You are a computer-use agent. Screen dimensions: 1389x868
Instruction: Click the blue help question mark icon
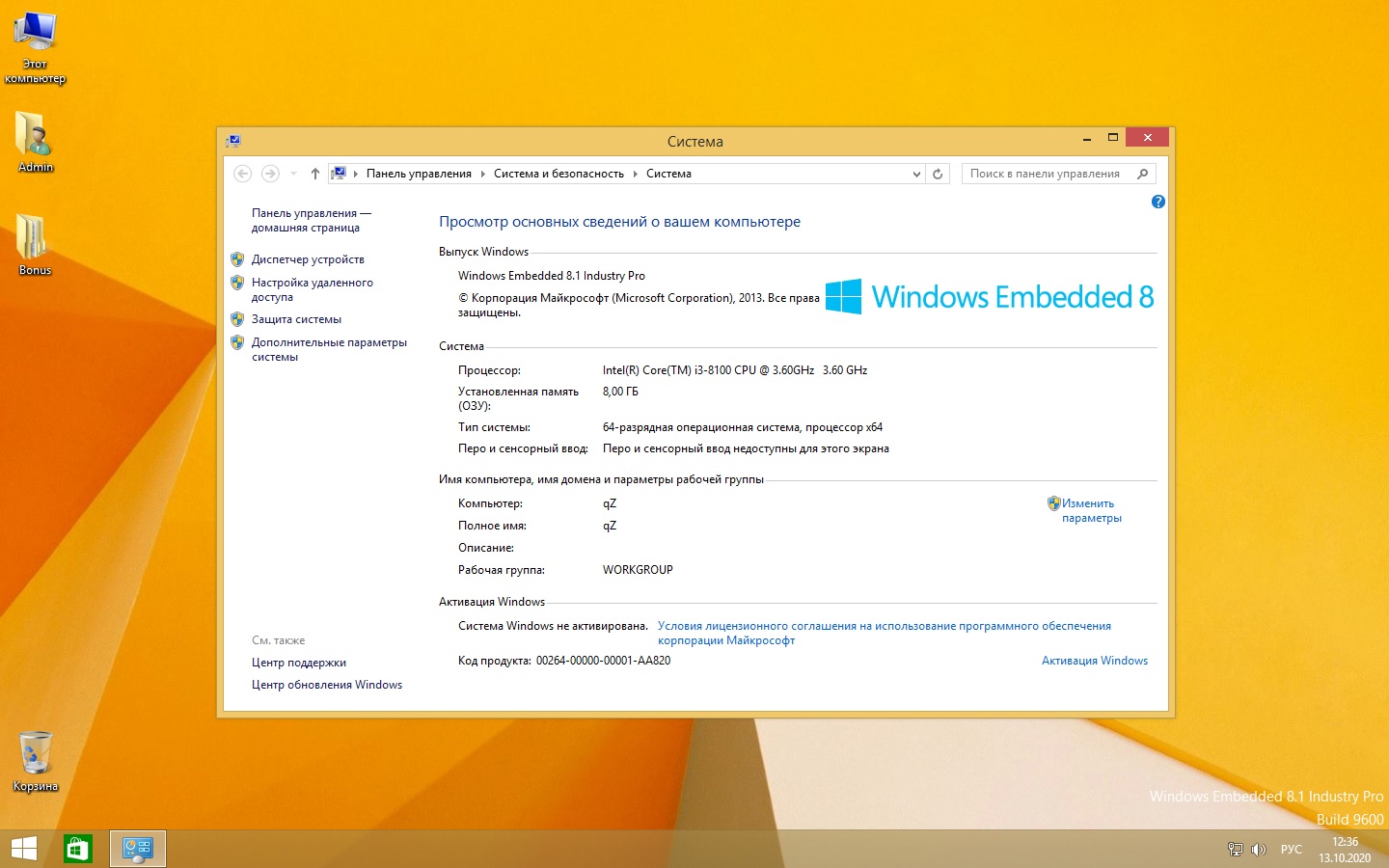pyautogui.click(x=1157, y=202)
